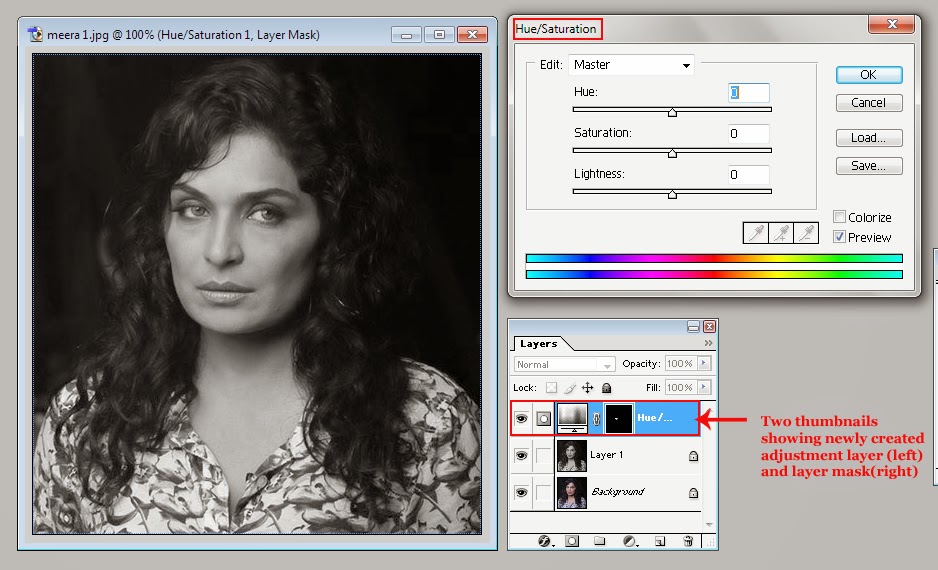
Task: Toggle Lock all padlock icon
Action: (x=606, y=388)
